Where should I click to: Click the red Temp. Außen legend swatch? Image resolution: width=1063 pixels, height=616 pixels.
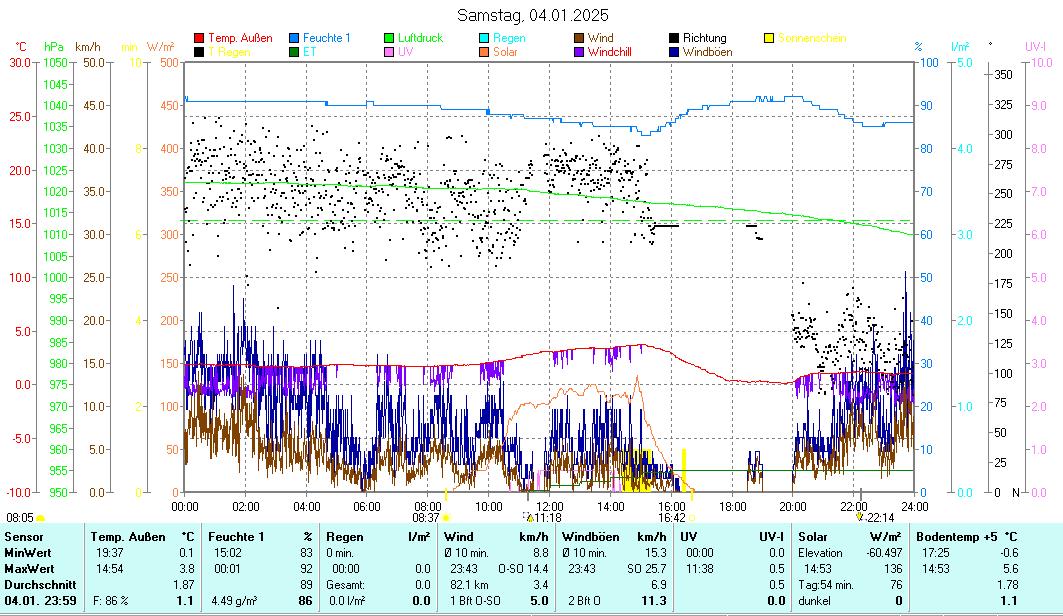tap(199, 38)
